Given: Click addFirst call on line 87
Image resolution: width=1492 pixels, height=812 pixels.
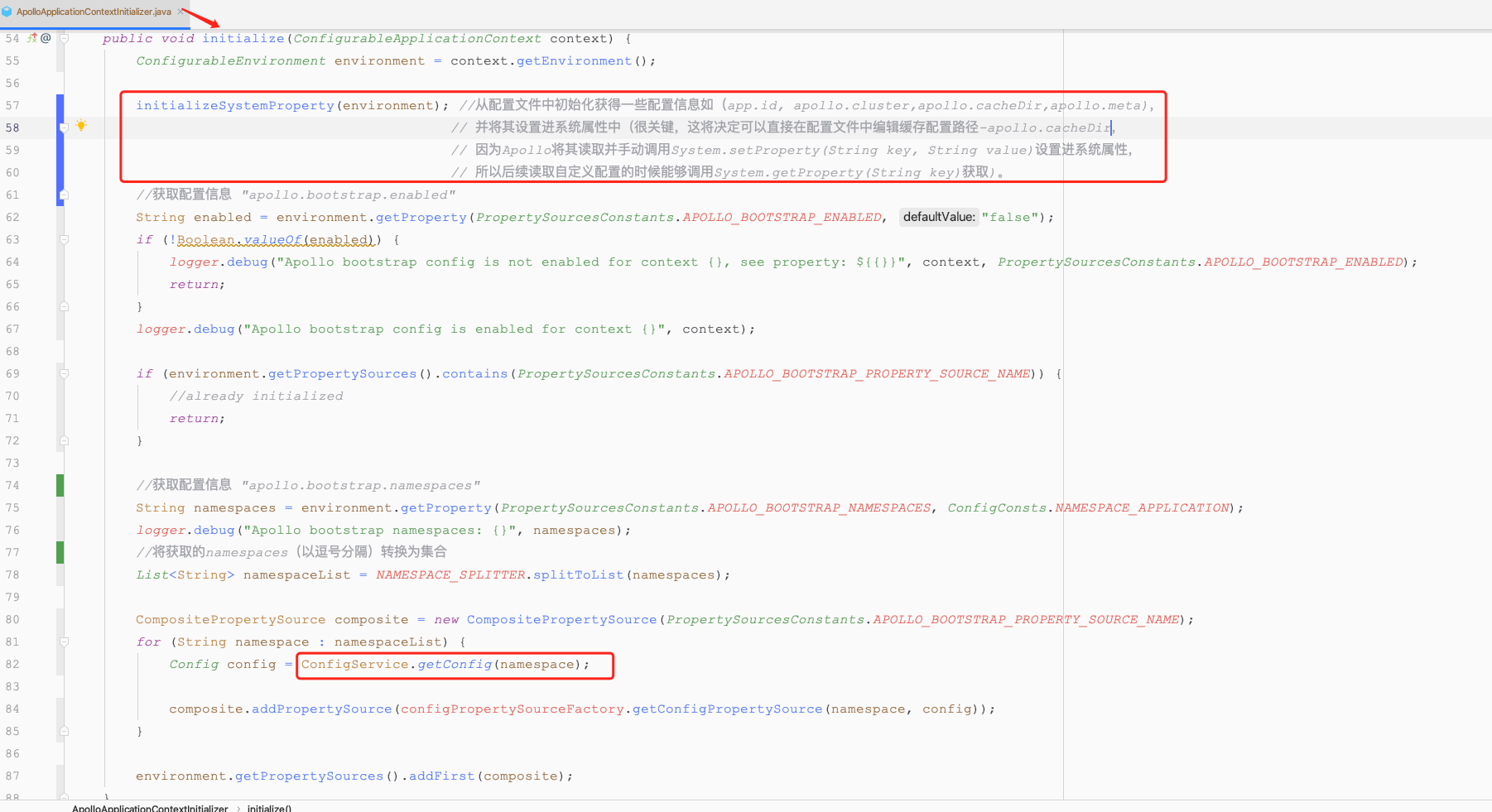Looking at the screenshot, I should pyautogui.click(x=442, y=776).
